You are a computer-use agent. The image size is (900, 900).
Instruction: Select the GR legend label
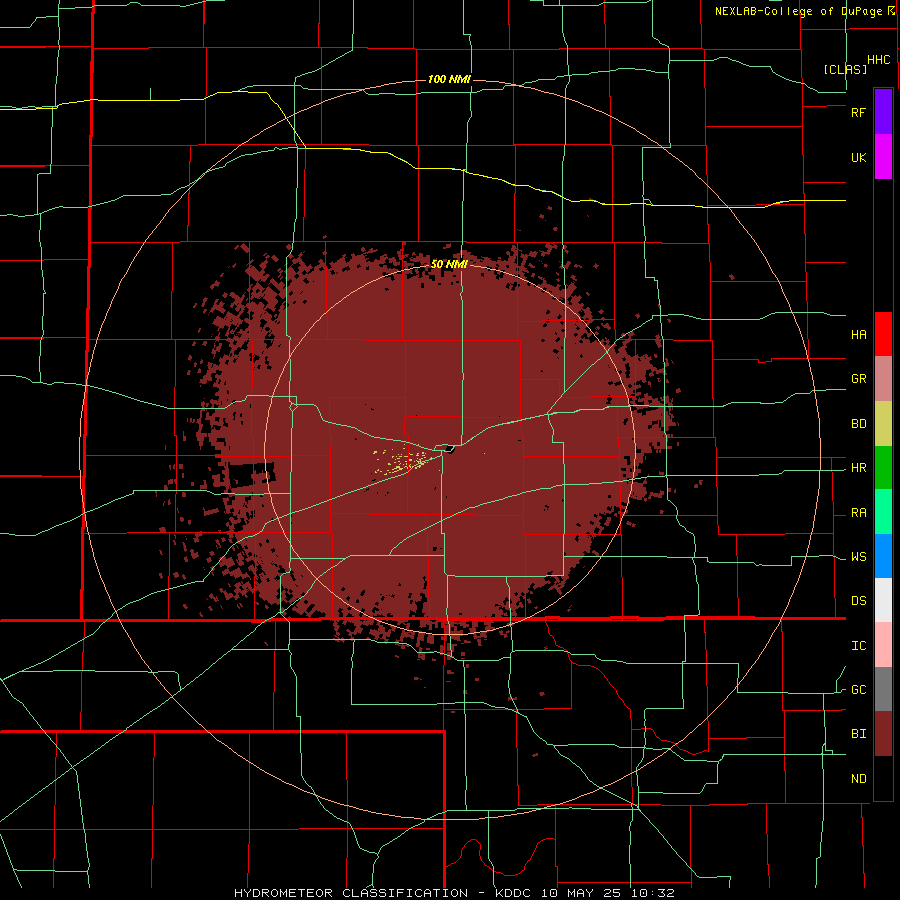[858, 379]
